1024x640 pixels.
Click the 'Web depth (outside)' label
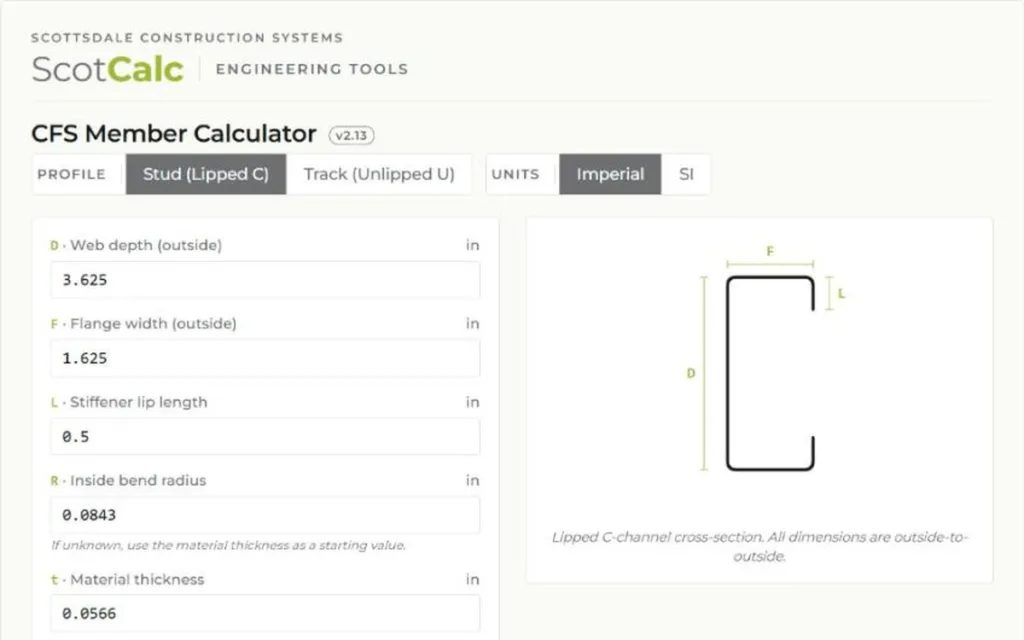click(x=146, y=245)
